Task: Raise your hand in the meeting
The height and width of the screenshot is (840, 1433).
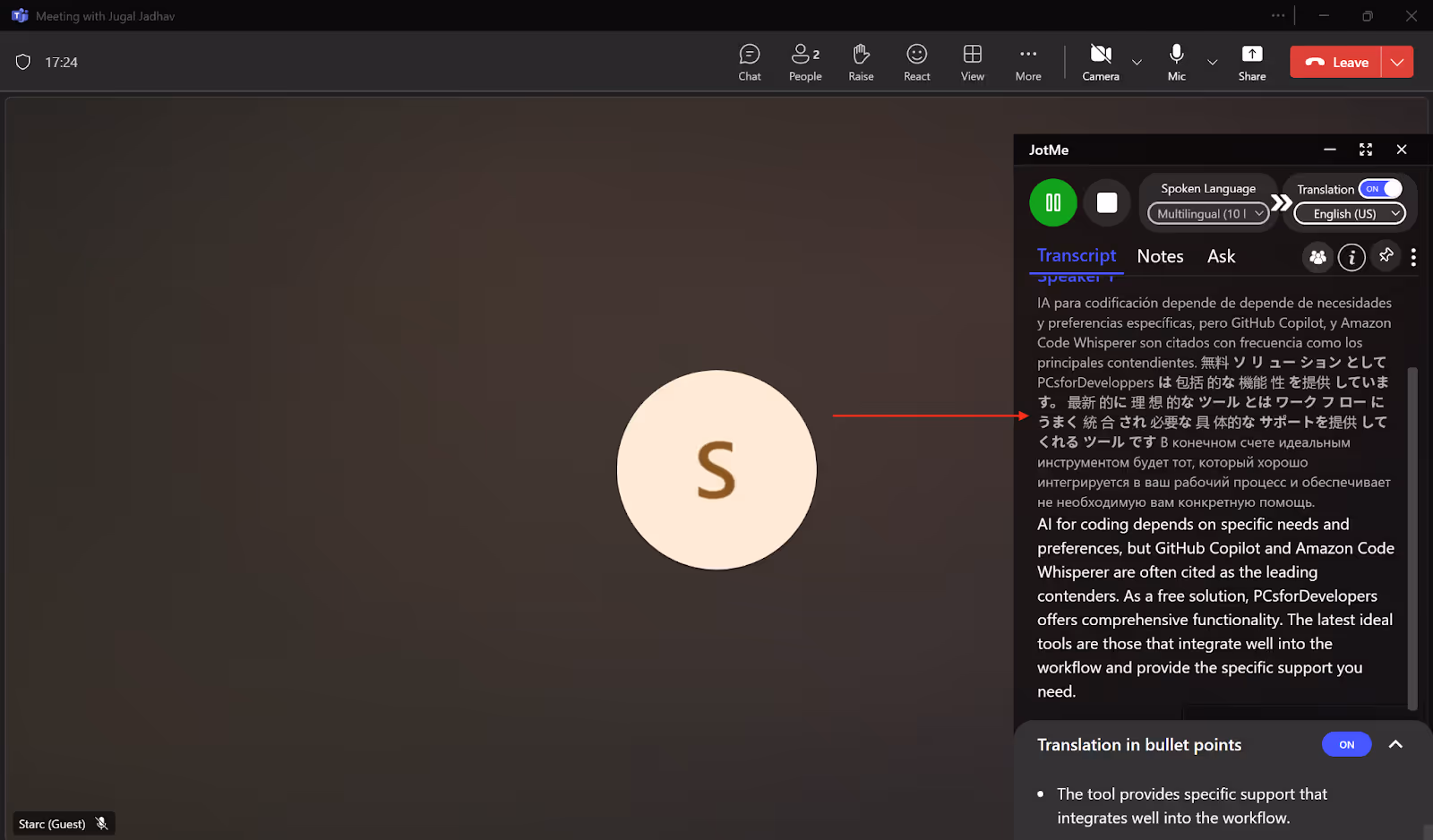Action: click(x=861, y=63)
